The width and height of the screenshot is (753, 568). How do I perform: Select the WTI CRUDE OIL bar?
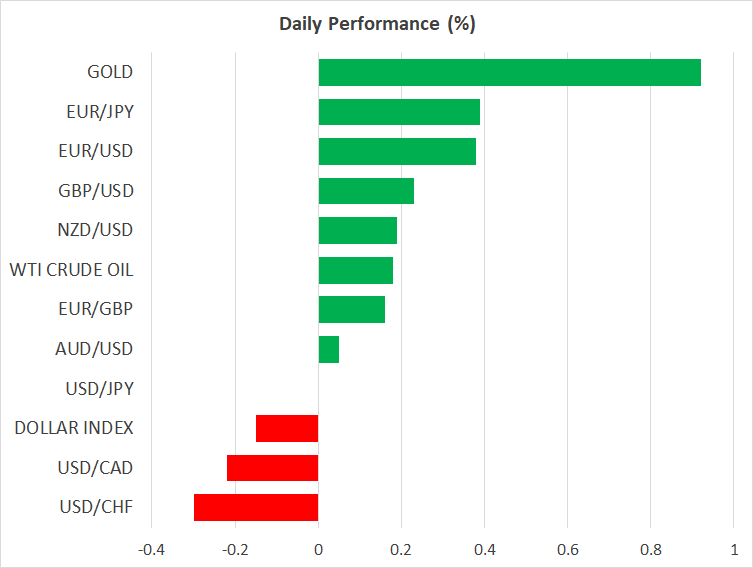tap(355, 270)
